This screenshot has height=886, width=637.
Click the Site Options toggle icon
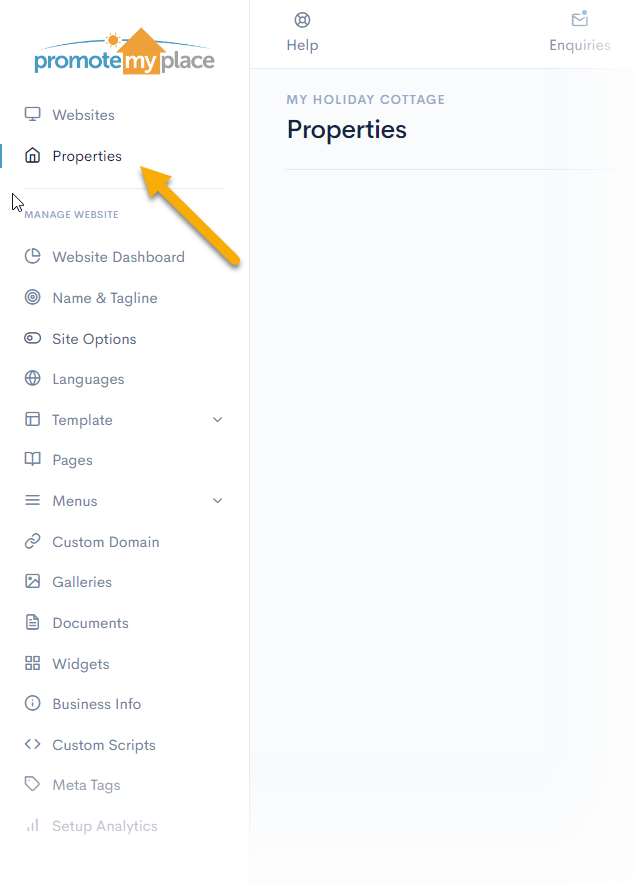coord(33,339)
